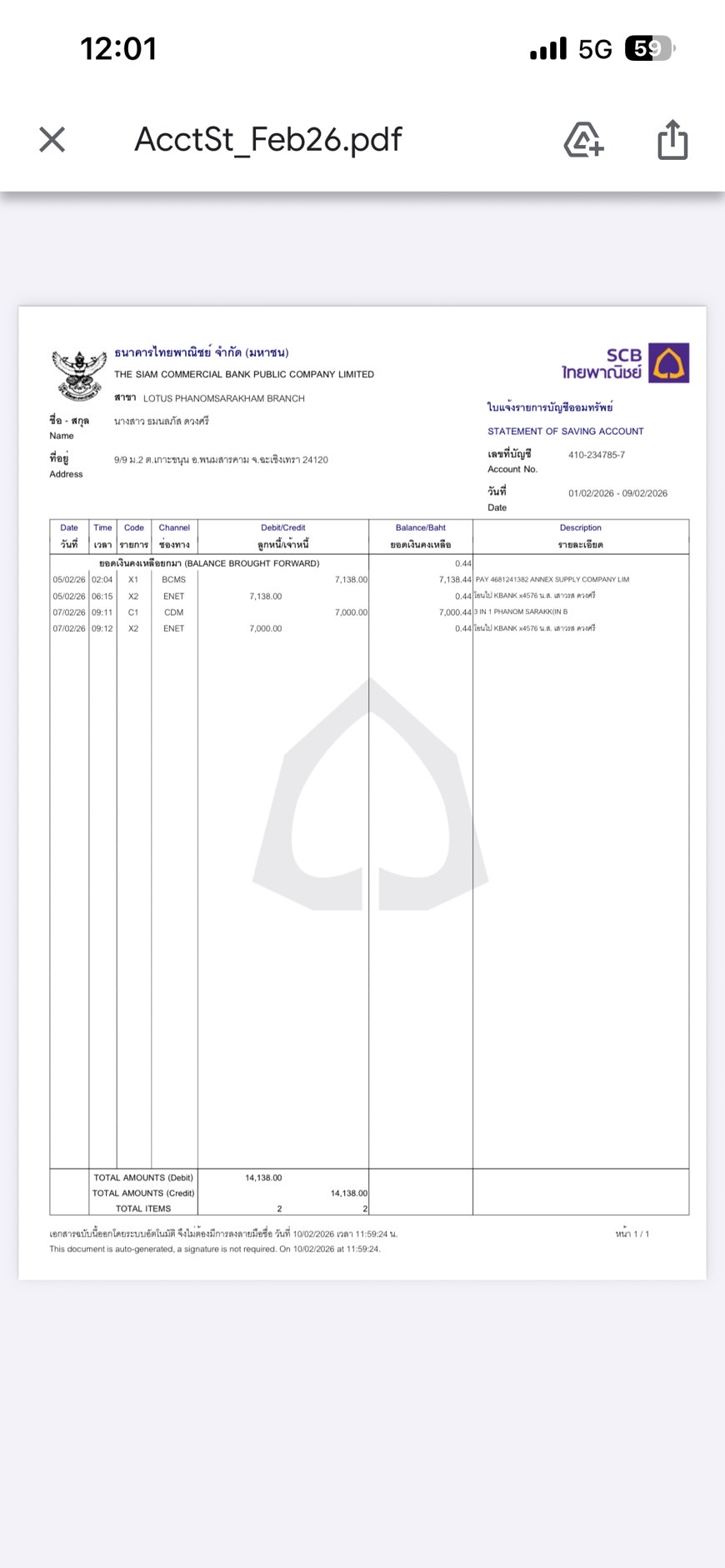This screenshot has width=725, height=1568.
Task: Open the share sheet icon
Action: 672,139
